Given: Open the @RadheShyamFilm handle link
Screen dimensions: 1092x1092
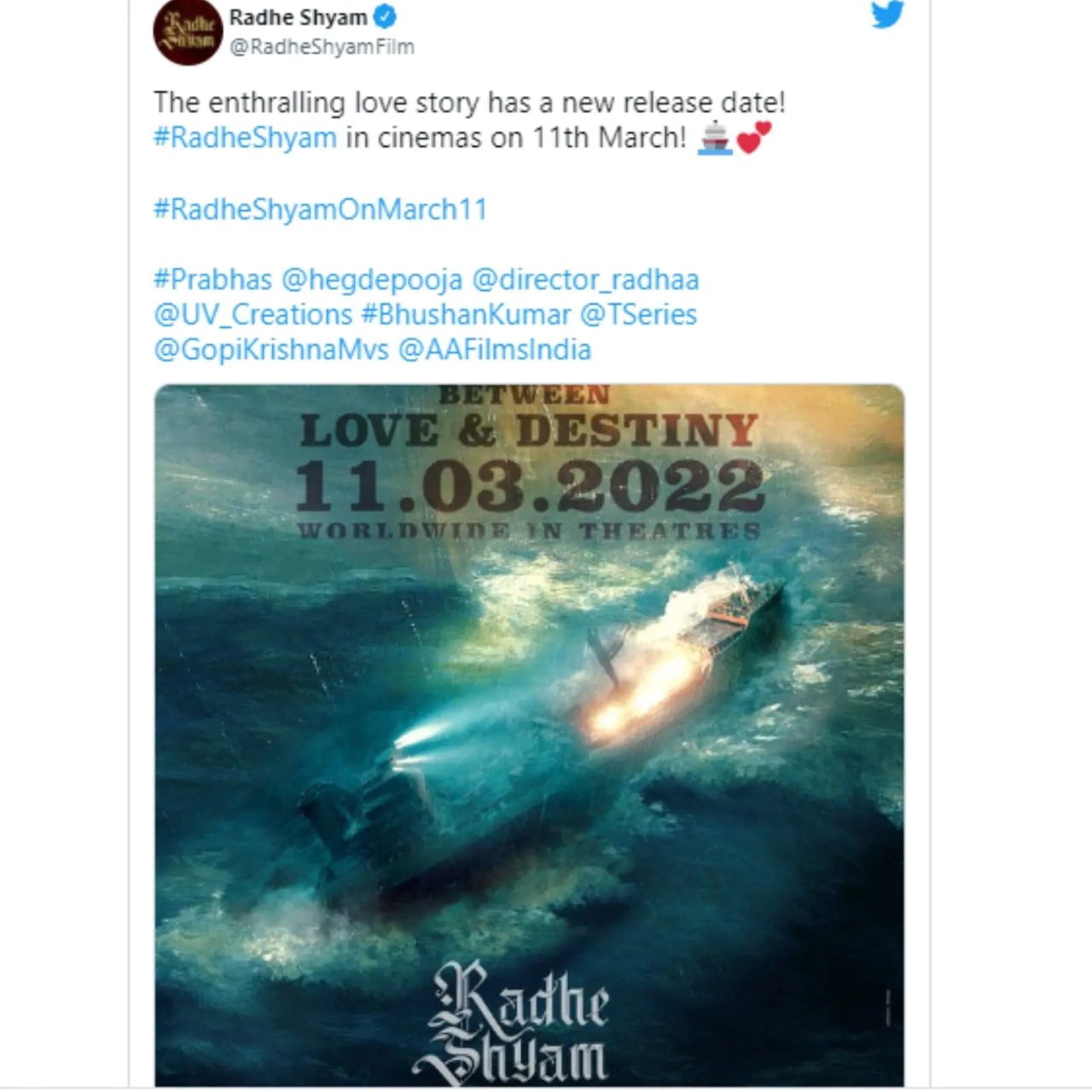Looking at the screenshot, I should [322, 47].
